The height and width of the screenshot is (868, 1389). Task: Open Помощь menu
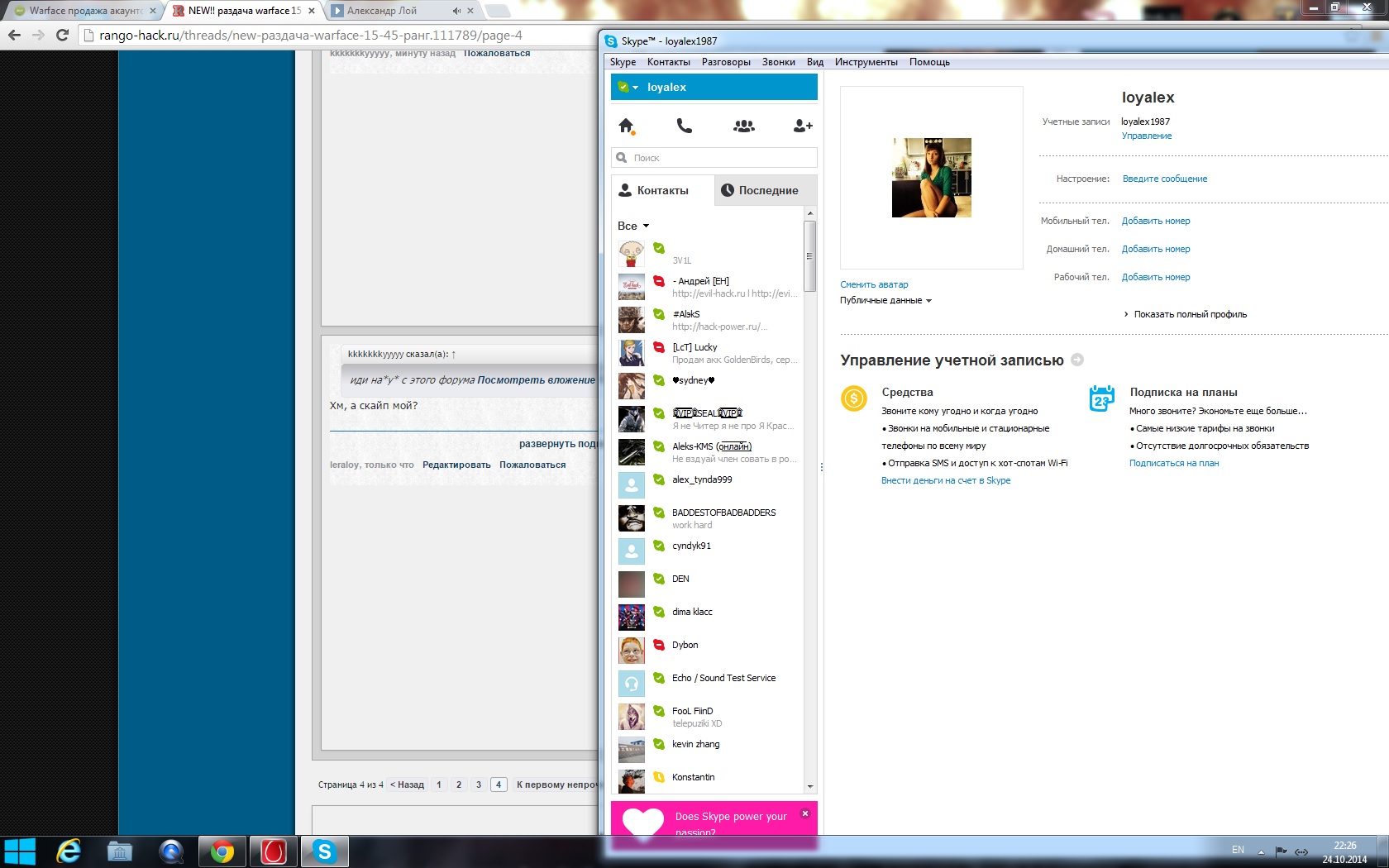929,62
